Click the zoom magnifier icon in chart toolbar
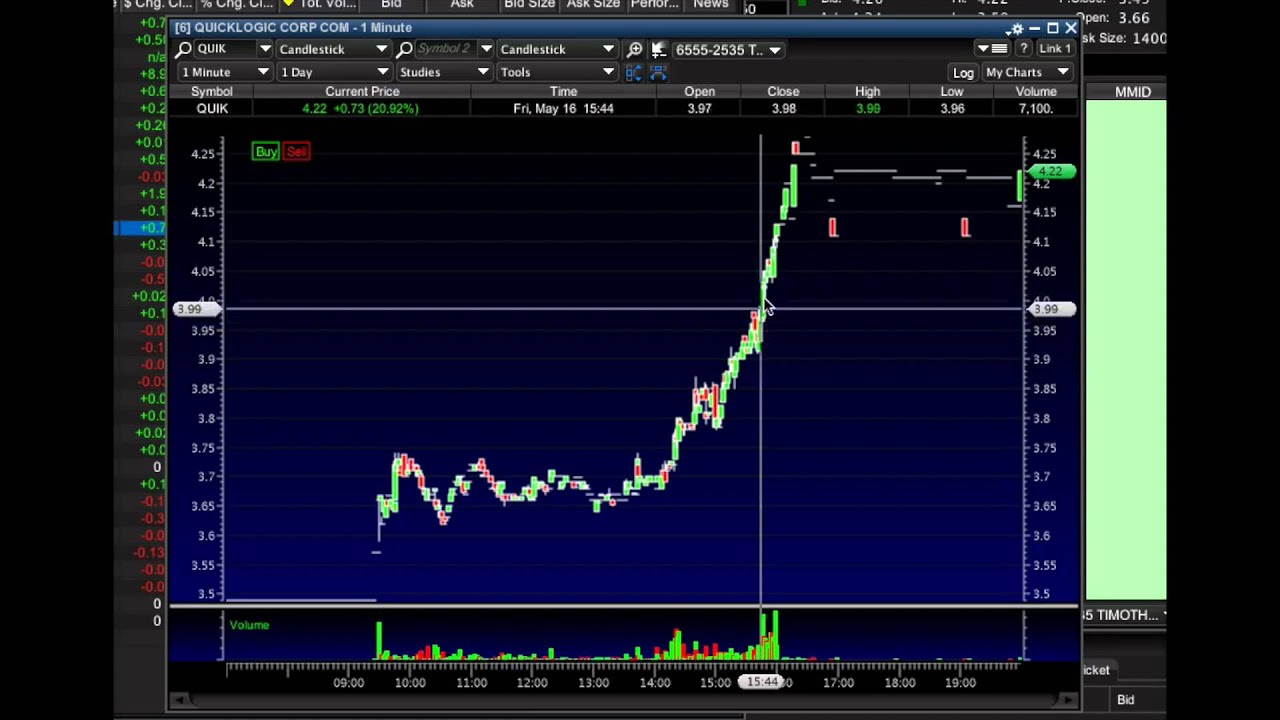 click(634, 49)
